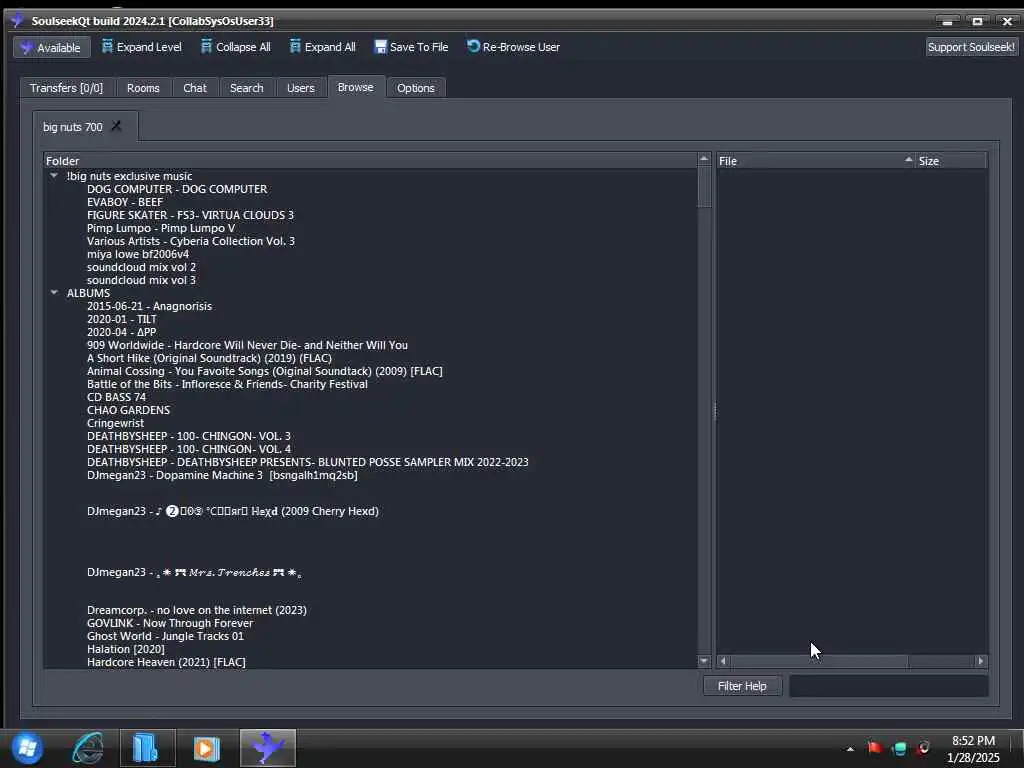Select DJmegan23 Mrs. Trenches folder
This screenshot has width=1024, height=768.
coord(194,573)
